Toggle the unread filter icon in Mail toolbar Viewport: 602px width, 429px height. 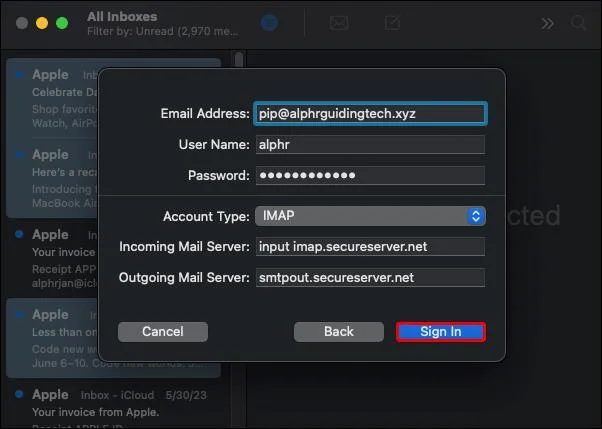pyautogui.click(x=269, y=23)
